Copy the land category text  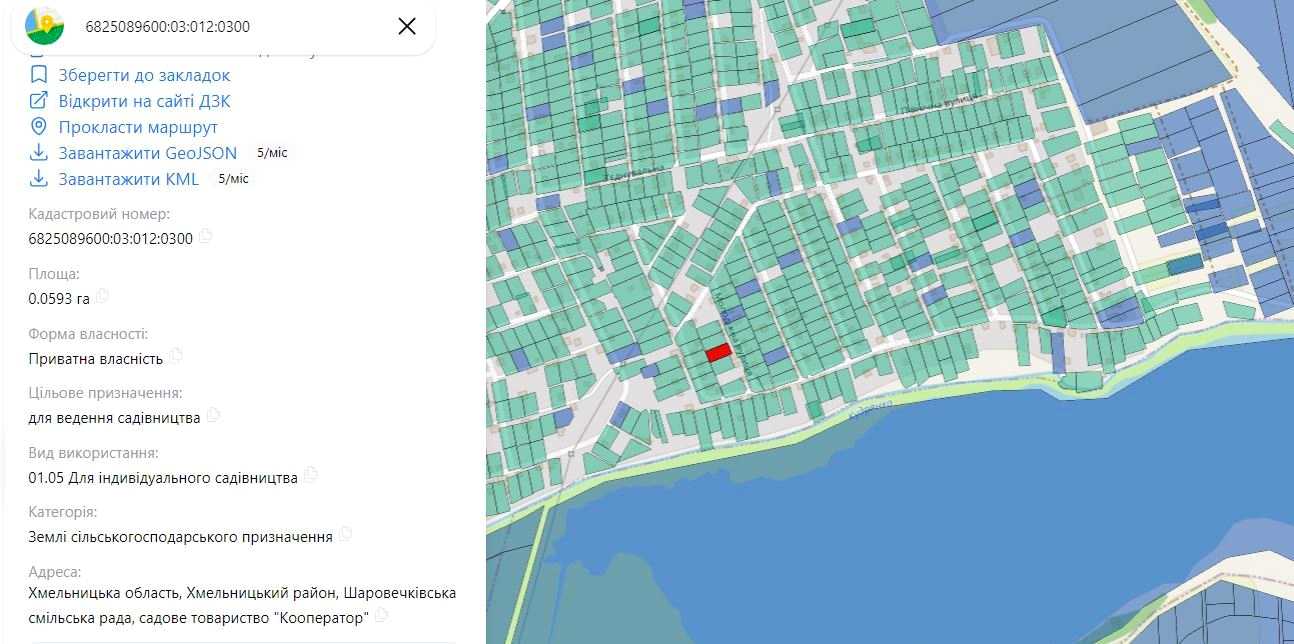[346, 535]
